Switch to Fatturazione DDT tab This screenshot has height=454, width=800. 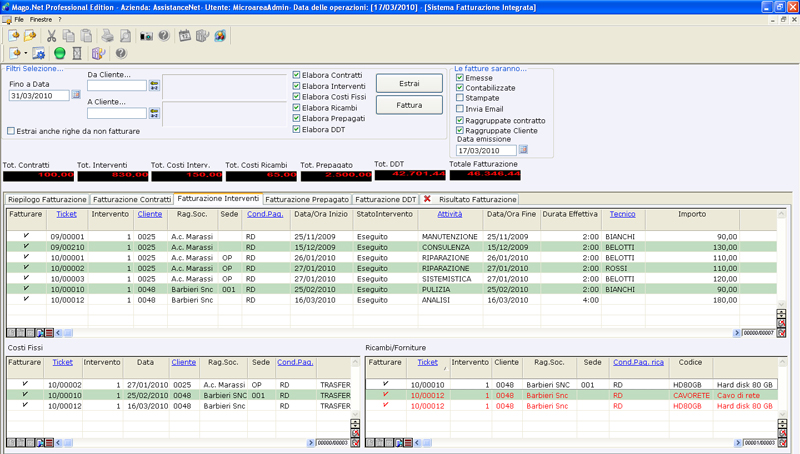coord(386,199)
